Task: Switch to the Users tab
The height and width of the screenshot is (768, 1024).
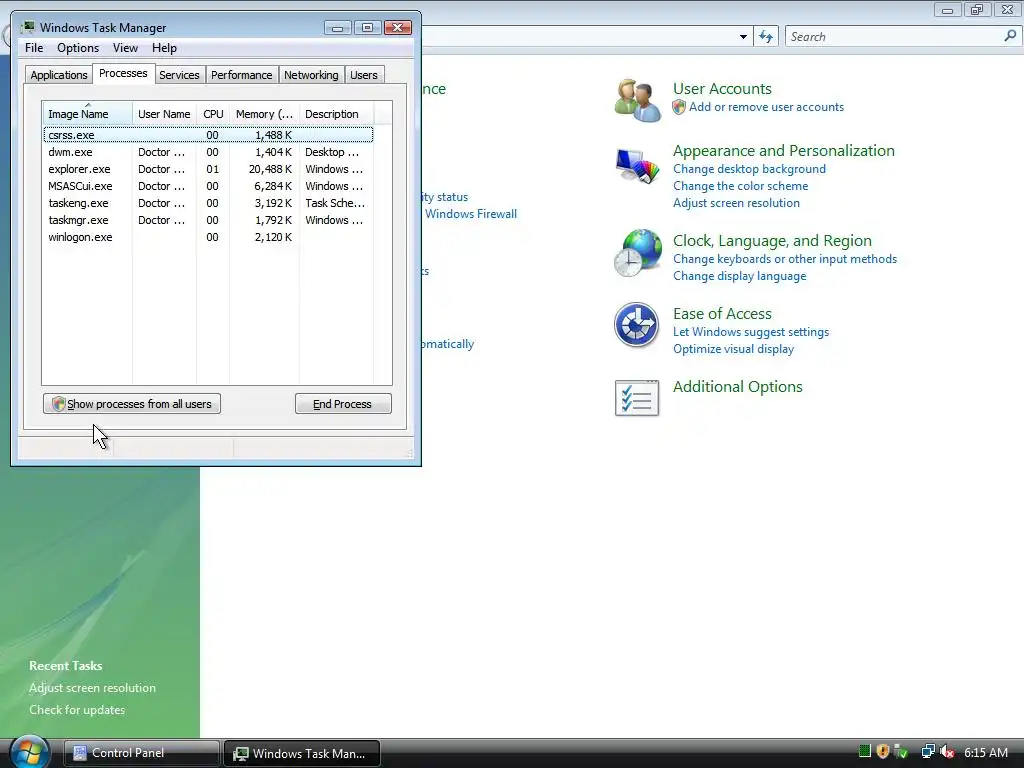Action: 364,75
